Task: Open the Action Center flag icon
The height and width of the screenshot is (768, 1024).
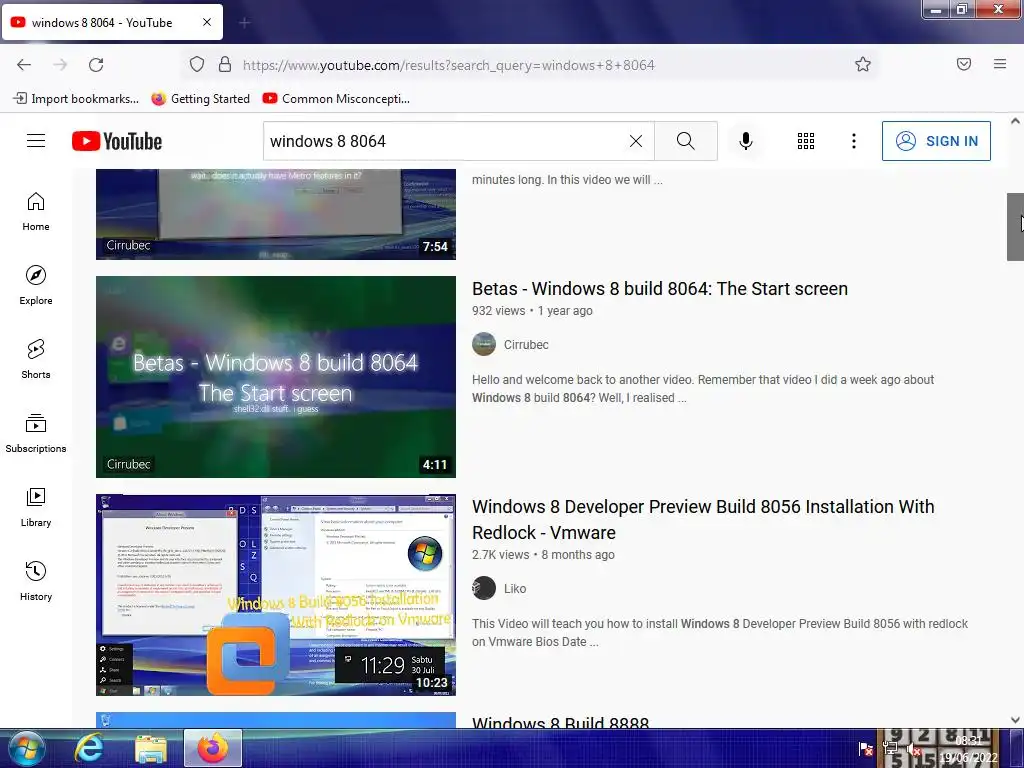Action: coord(865,748)
